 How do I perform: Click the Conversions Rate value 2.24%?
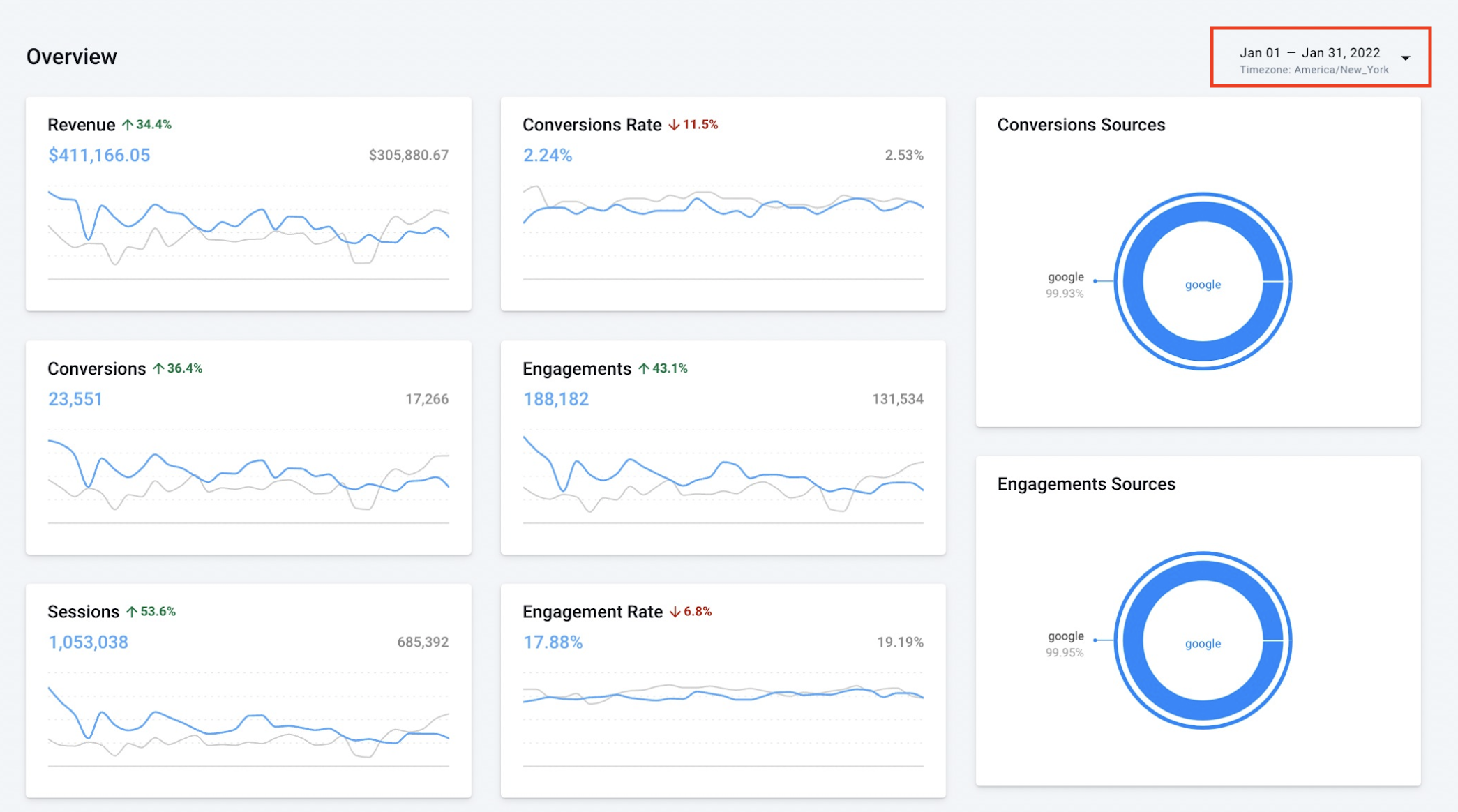[x=548, y=155]
